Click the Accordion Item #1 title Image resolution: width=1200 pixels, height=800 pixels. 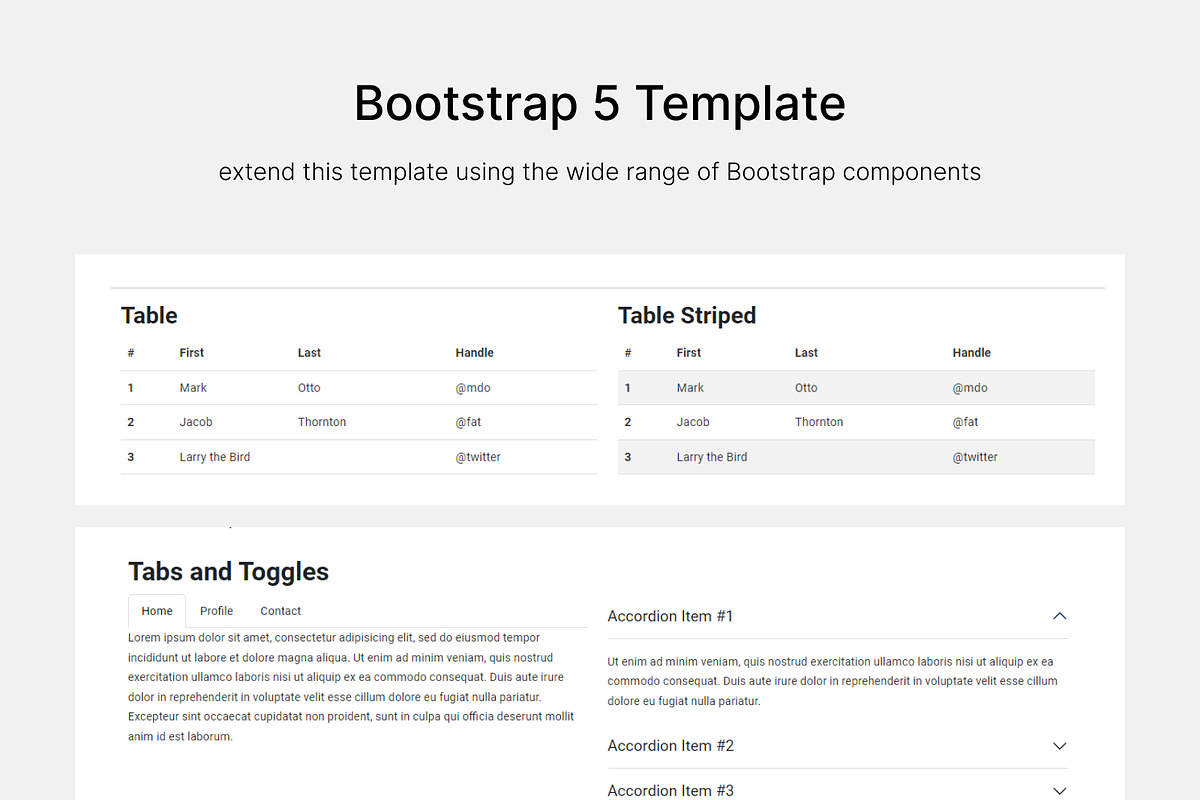click(x=670, y=616)
